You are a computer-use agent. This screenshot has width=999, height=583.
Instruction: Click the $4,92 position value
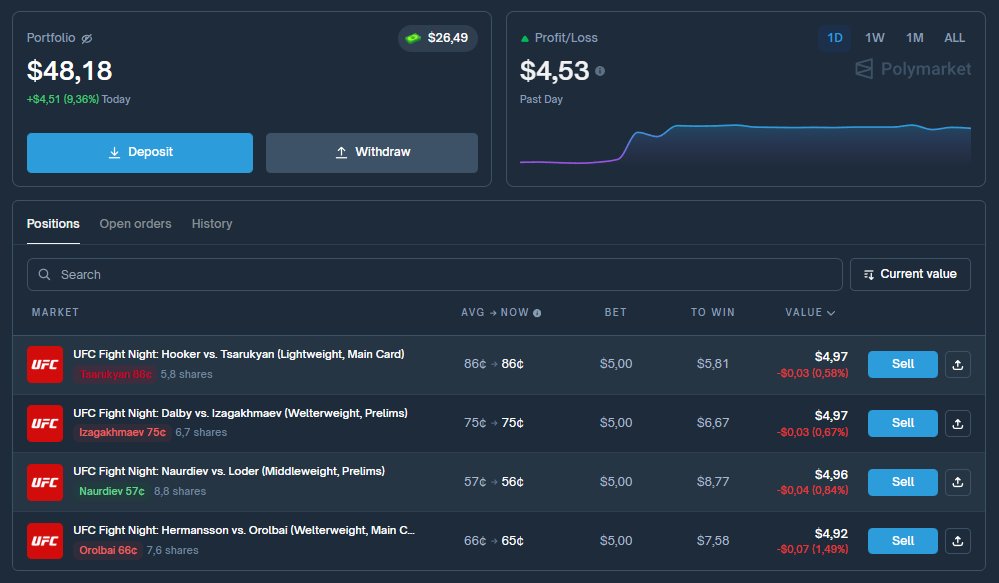pos(831,534)
